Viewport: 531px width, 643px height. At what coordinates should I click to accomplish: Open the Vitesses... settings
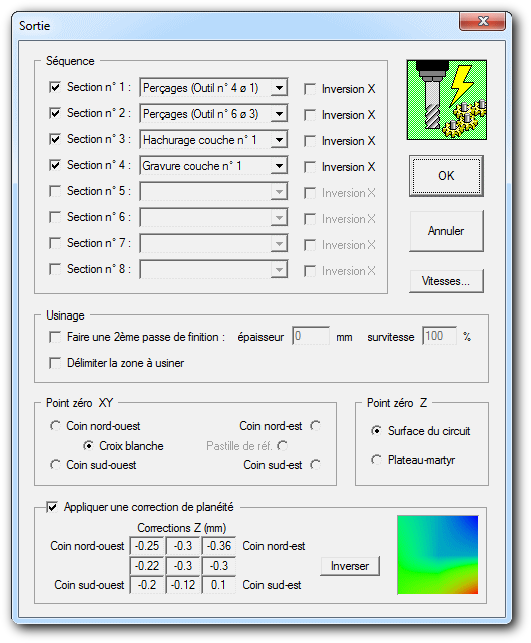click(x=446, y=281)
